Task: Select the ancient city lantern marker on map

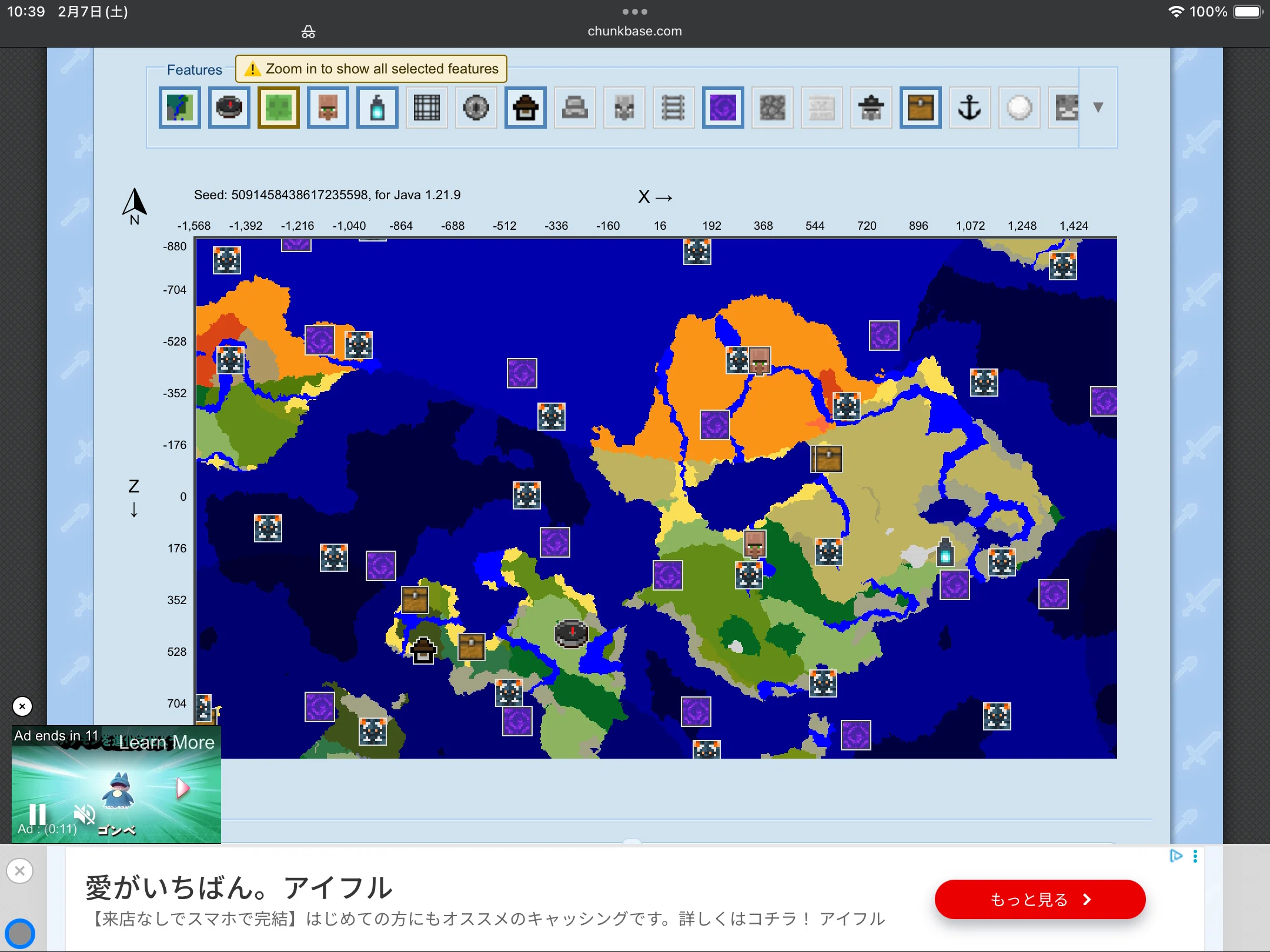Action: pos(945,552)
